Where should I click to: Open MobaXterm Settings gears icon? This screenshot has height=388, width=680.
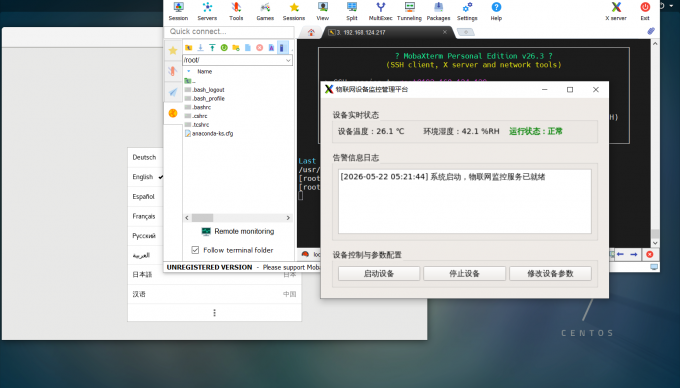(467, 11)
